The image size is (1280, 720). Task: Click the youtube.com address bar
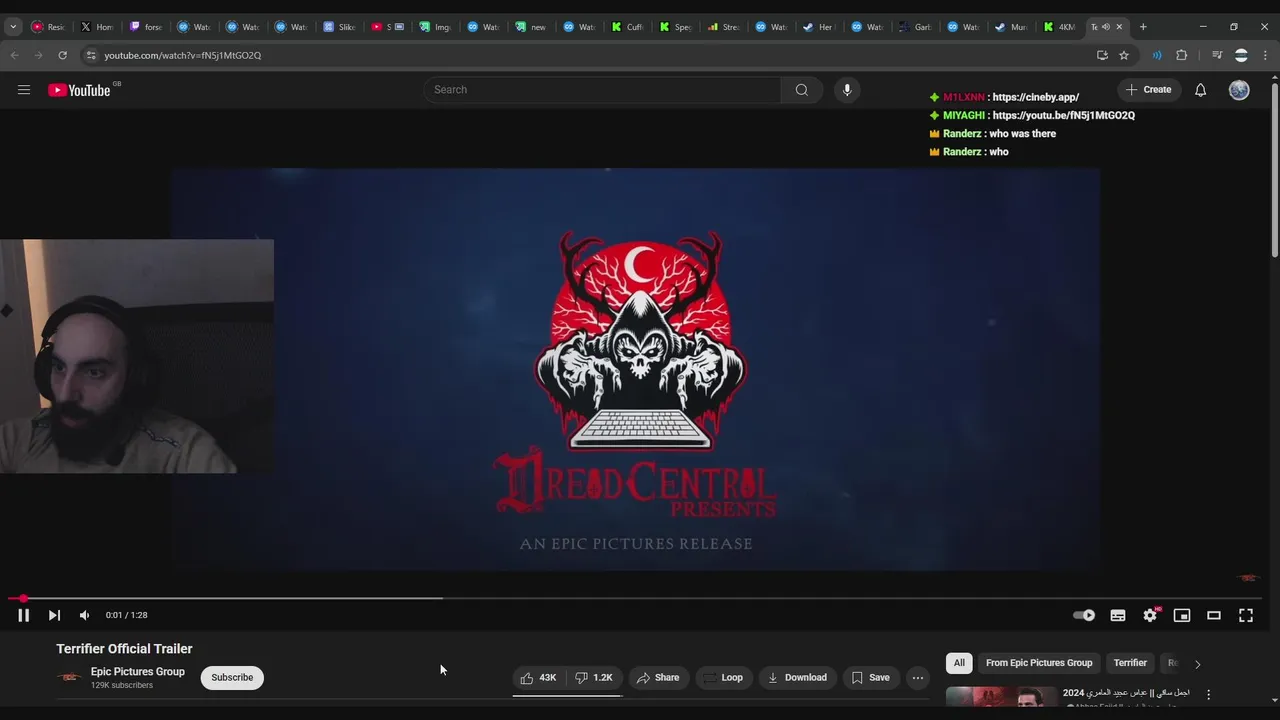[590, 55]
